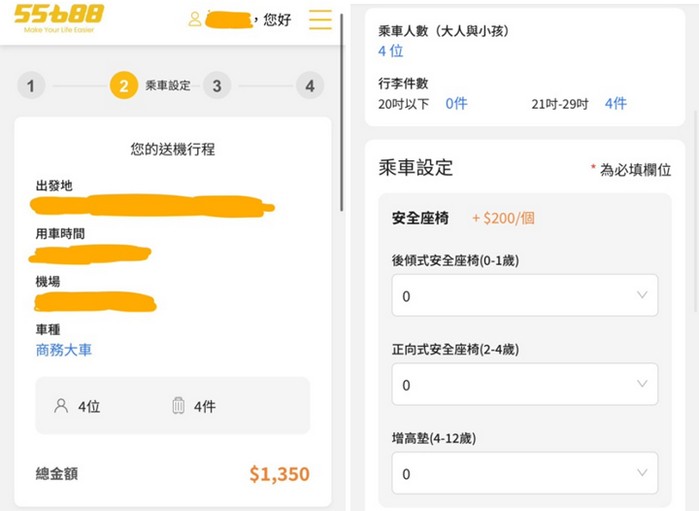Click the 4位 passenger count link

pos(390,51)
